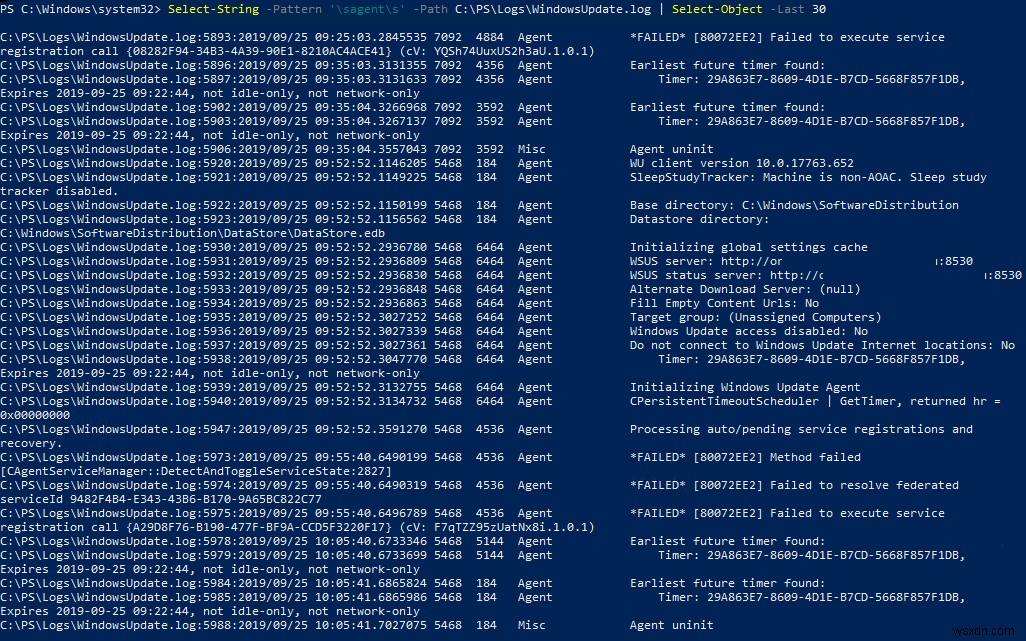Click the -Path parameter in the command
The height and width of the screenshot is (641, 1026).
point(430,9)
